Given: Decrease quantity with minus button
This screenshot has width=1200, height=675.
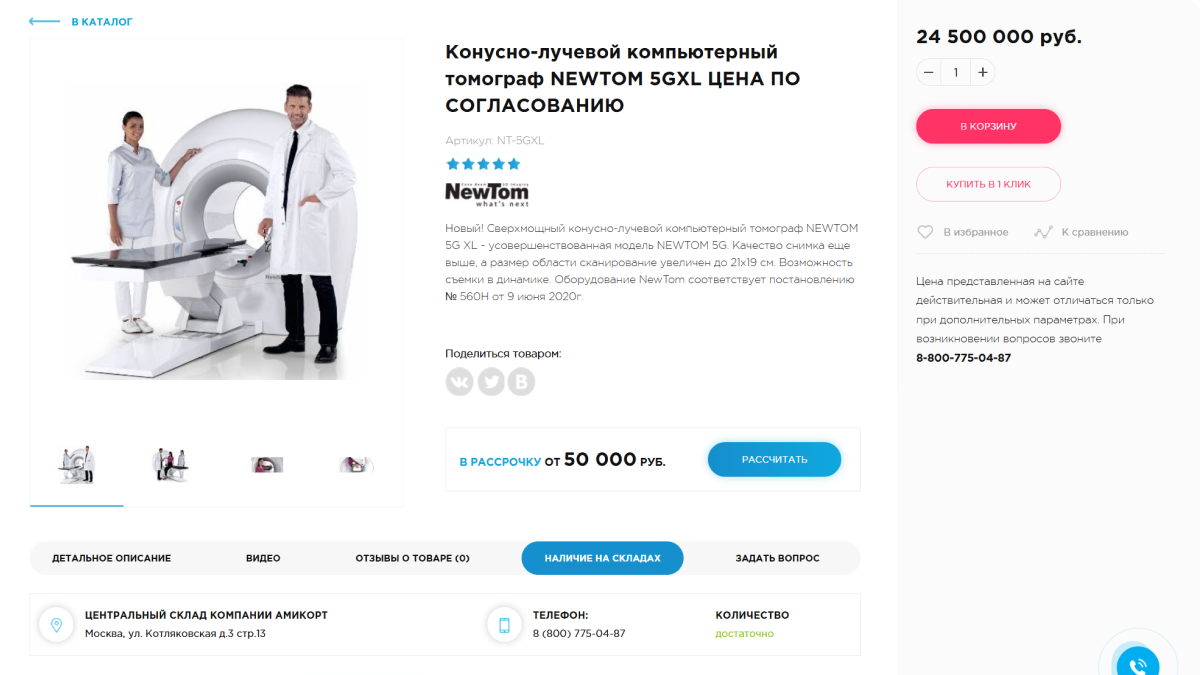Looking at the screenshot, I should pos(929,72).
